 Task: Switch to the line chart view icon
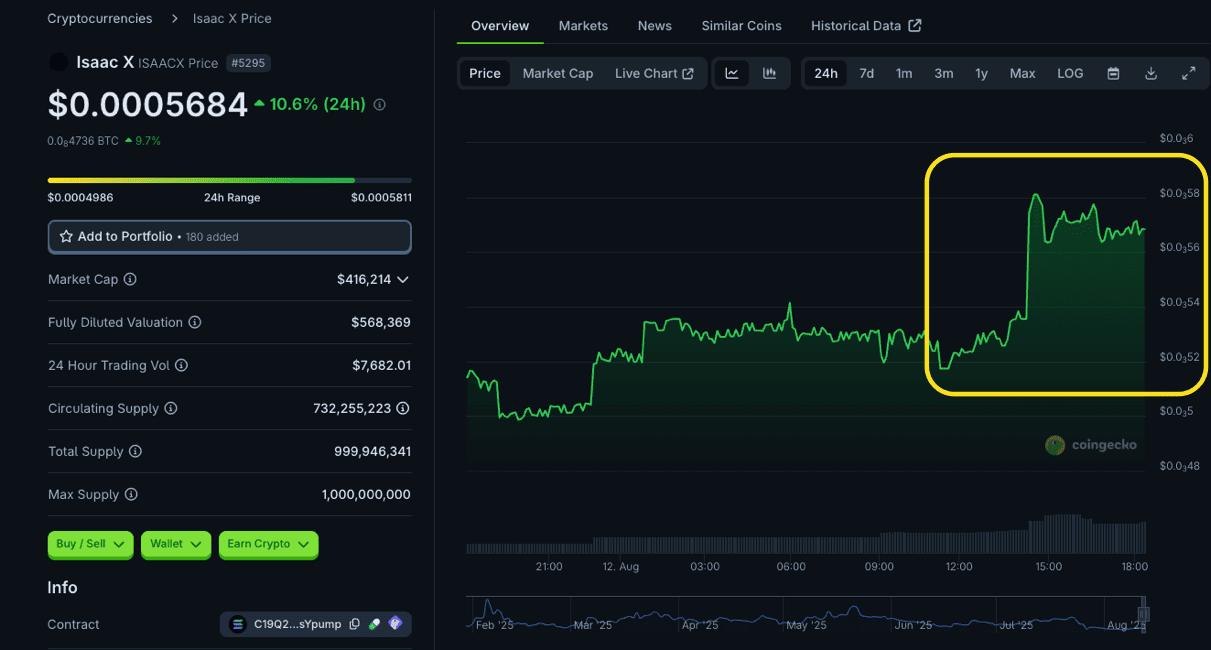[732, 73]
